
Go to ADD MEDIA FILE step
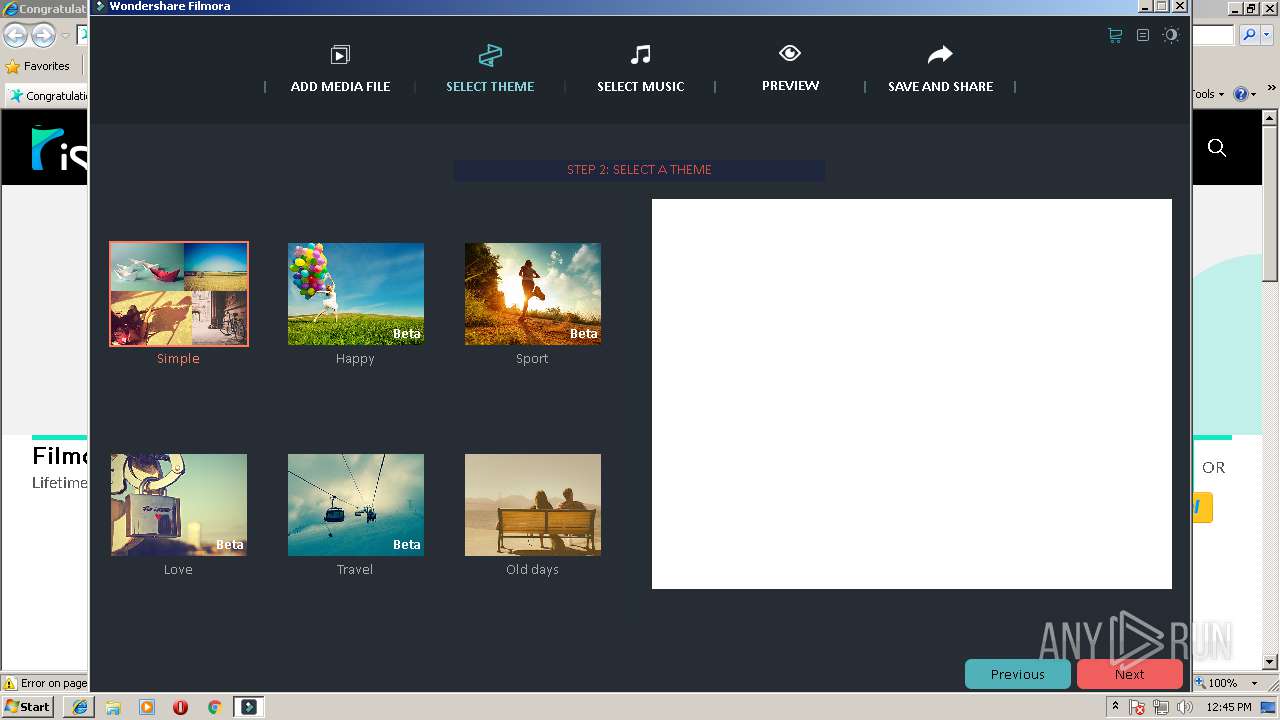[340, 87]
